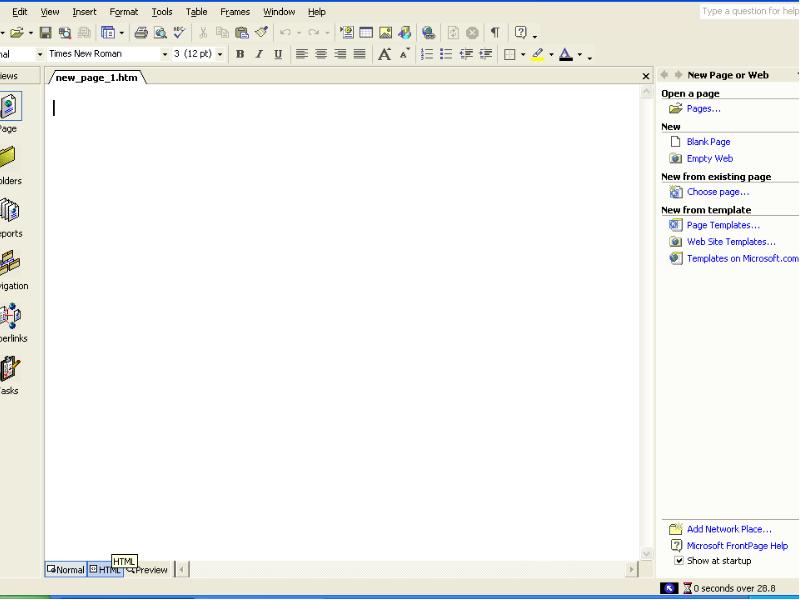Switch to the Preview view tab
The image size is (800, 600).
pyautogui.click(x=150, y=570)
